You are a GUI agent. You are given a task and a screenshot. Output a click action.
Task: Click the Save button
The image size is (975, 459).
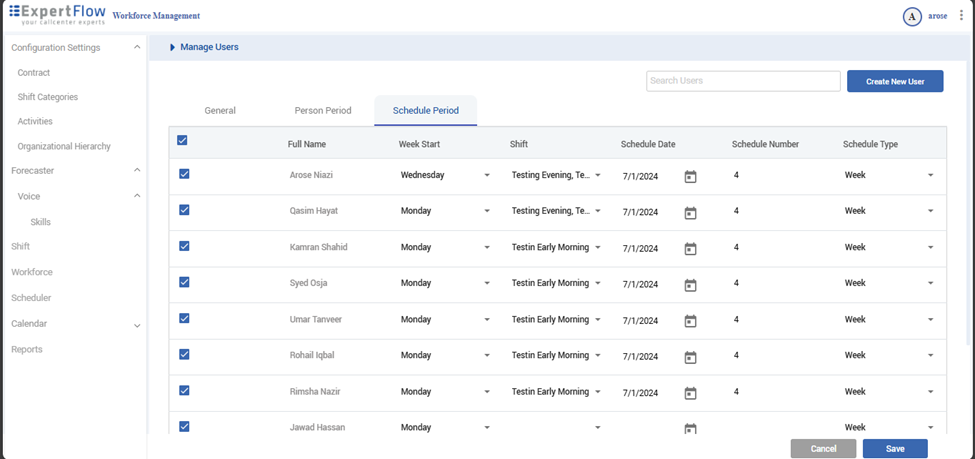click(894, 449)
